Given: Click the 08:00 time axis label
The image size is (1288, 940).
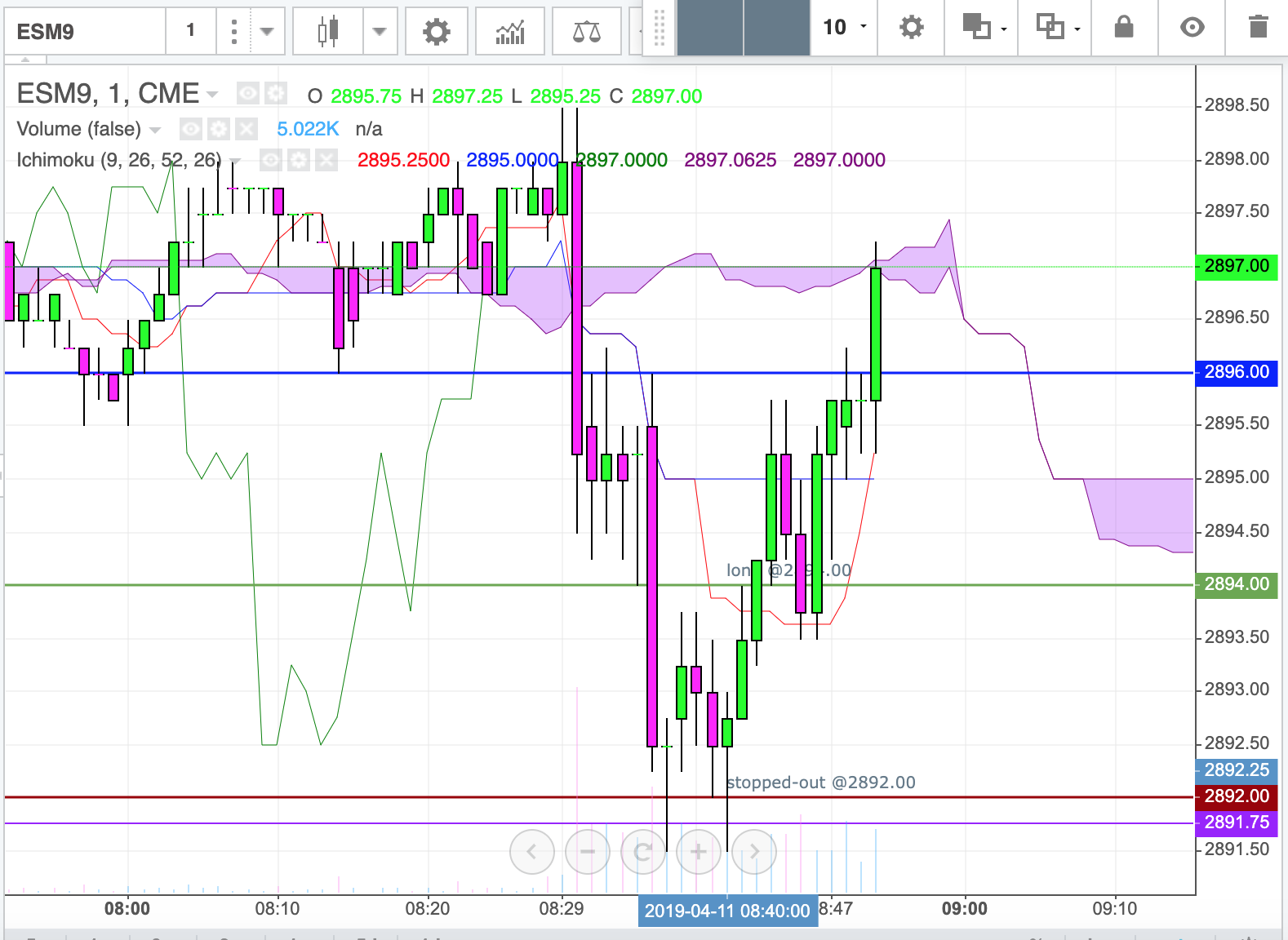Looking at the screenshot, I should click(x=127, y=909).
